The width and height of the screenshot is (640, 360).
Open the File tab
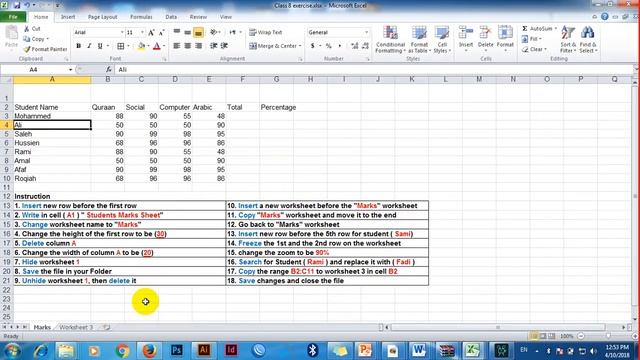(13, 17)
